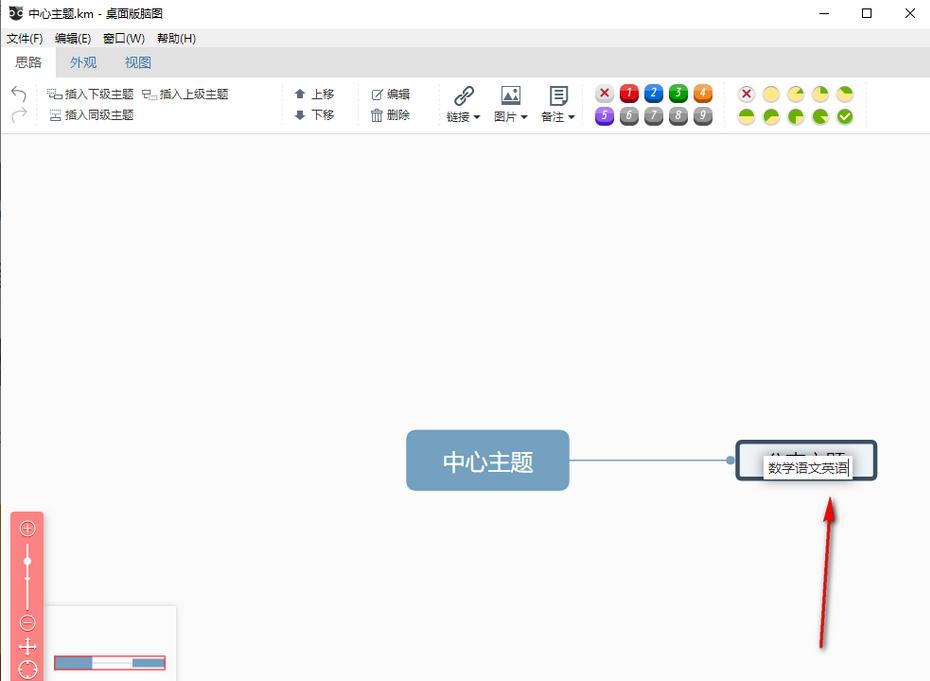The height and width of the screenshot is (681, 930).
Task: Assign red priority 1 icon
Action: point(629,94)
